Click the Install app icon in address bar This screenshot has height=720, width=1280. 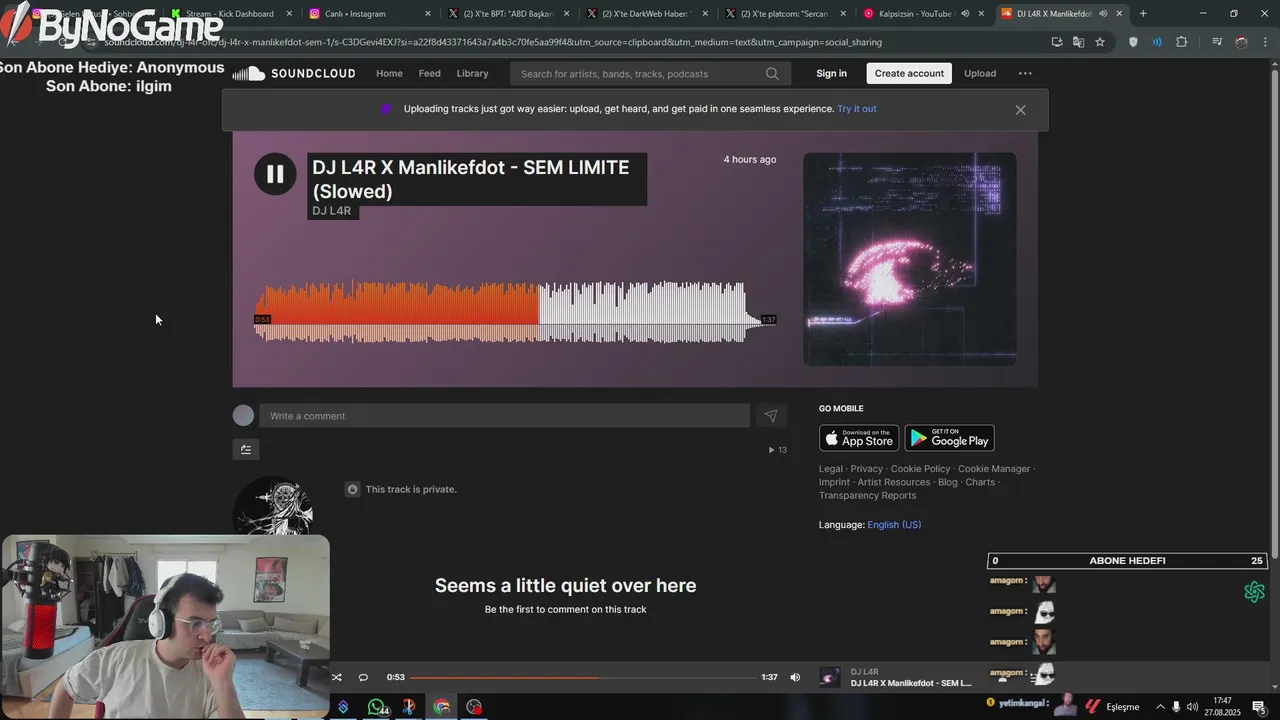click(x=1057, y=42)
